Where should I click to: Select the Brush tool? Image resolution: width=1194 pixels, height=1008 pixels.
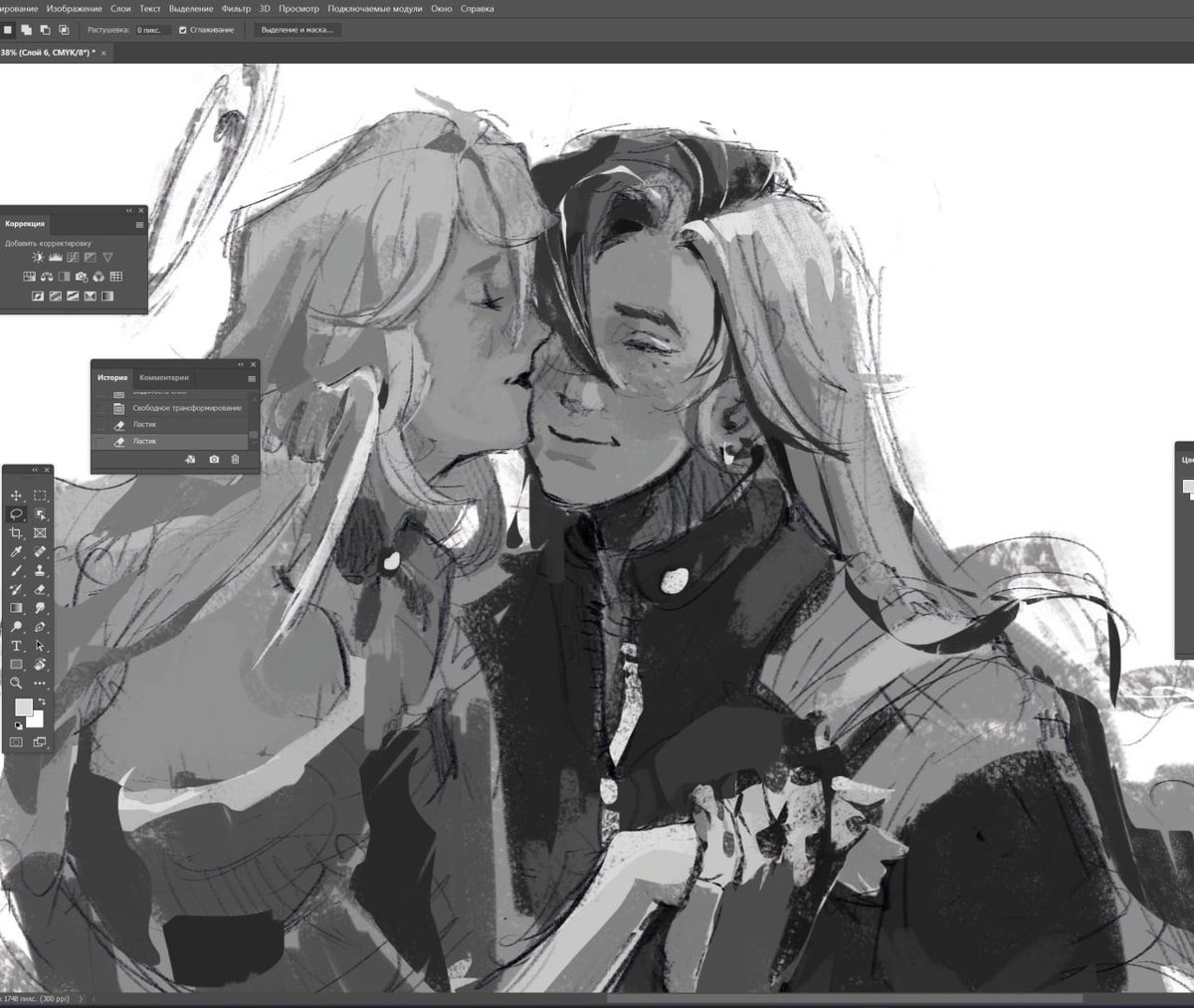[15, 570]
